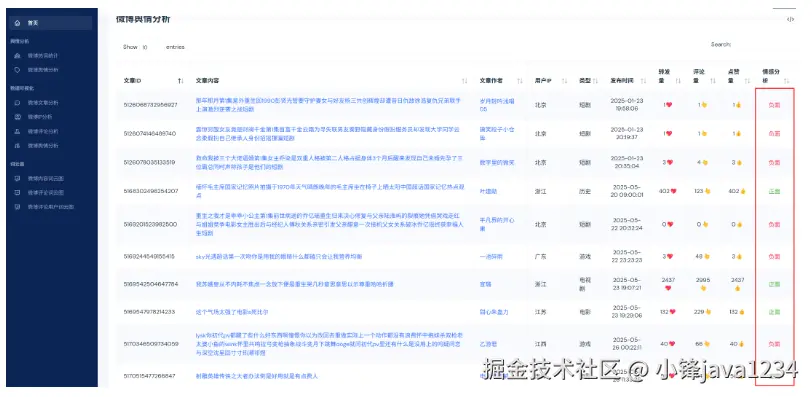The image size is (812, 397).
Task: Sort the 文章内容 column via arrows
Action: (x=465, y=81)
